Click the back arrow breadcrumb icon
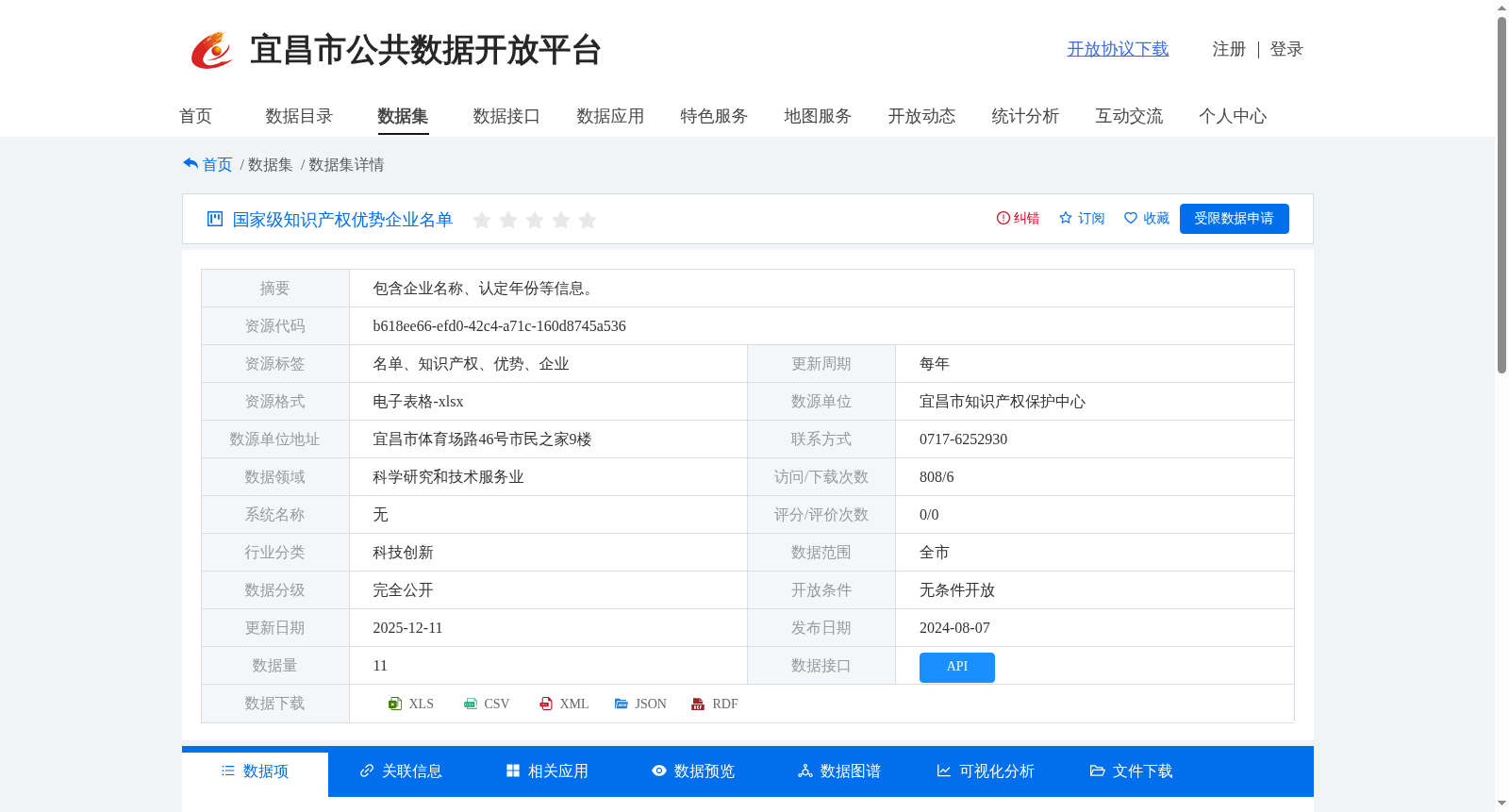1509x812 pixels. tap(191, 164)
